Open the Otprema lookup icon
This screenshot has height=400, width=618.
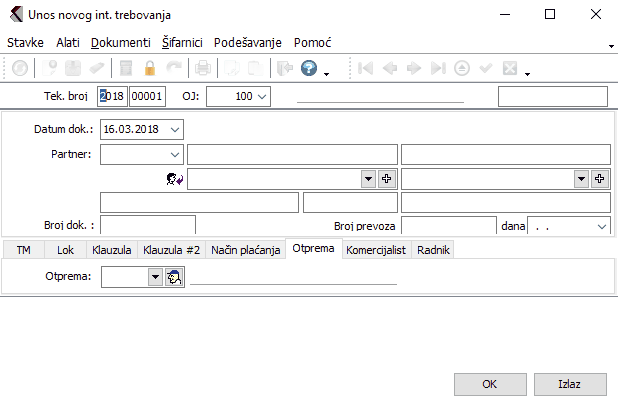172,278
